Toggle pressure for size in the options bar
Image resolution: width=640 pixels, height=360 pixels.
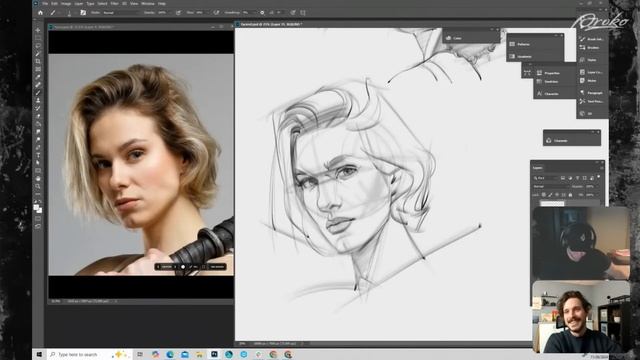[x=293, y=13]
